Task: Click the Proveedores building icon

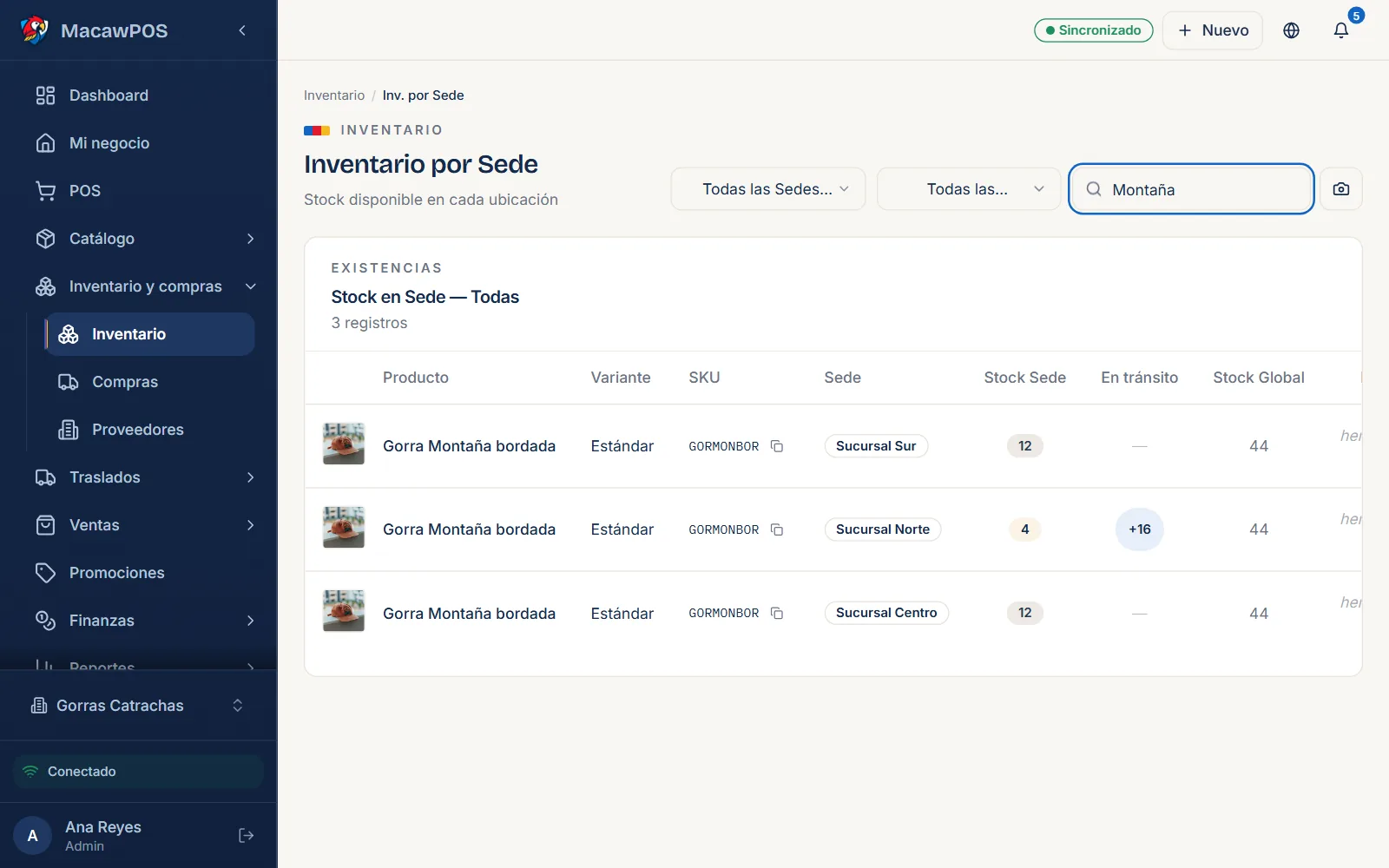Action: pos(68,430)
